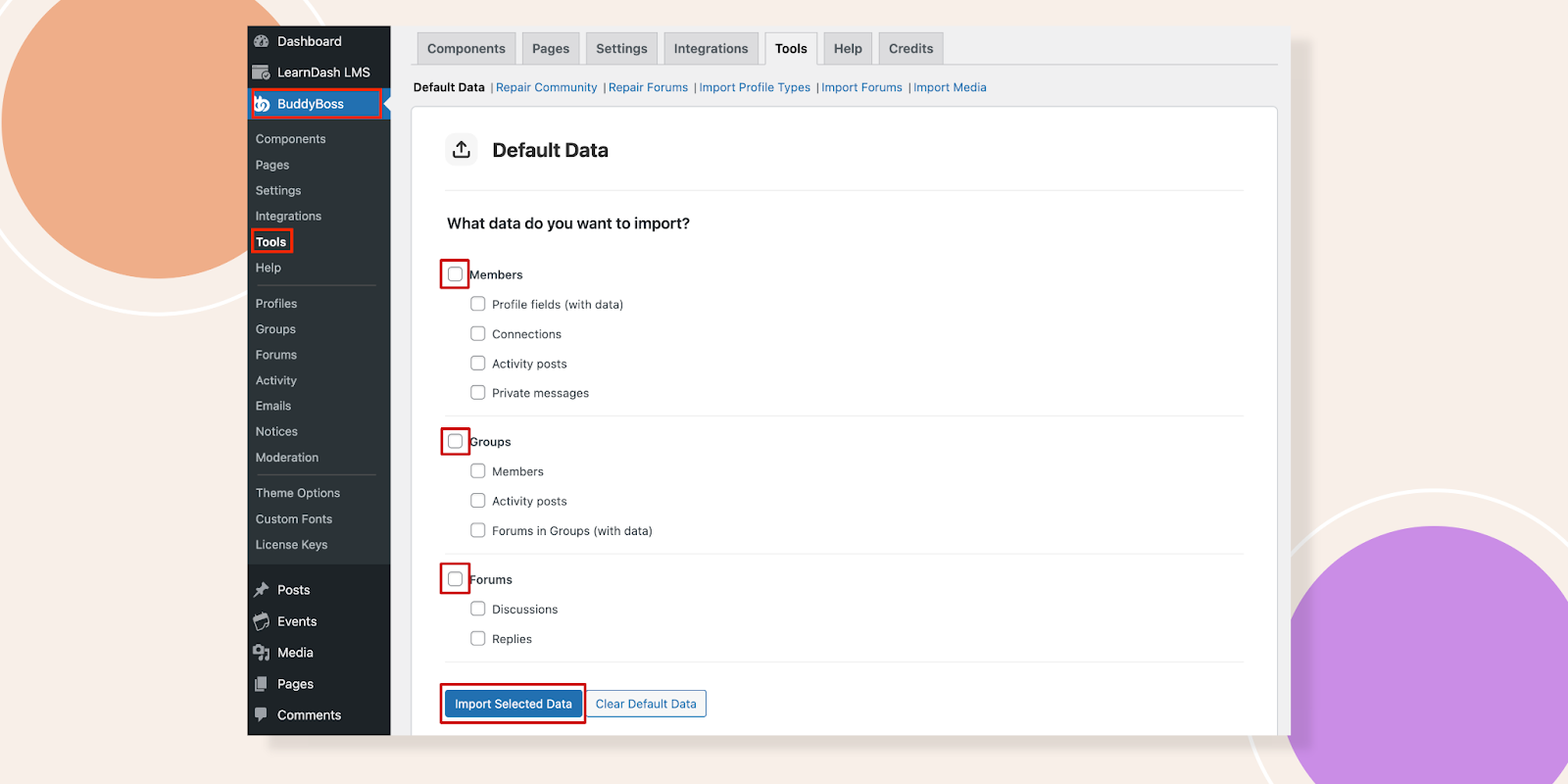Click the Dashboard gauge icon

point(262,41)
